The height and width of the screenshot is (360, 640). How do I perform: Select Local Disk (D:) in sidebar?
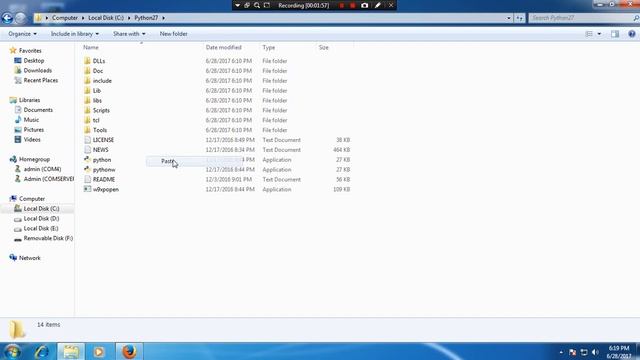tap(41, 218)
